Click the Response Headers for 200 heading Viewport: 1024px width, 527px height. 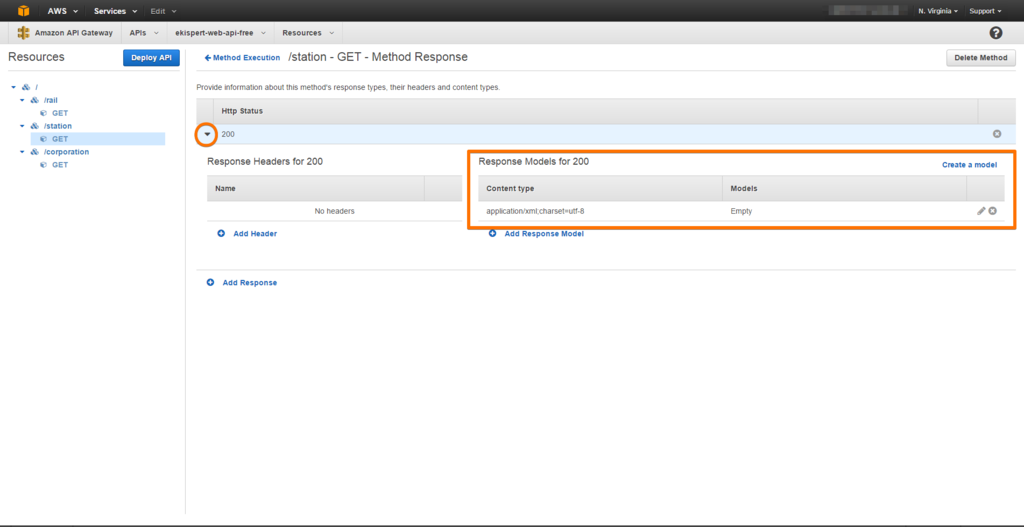(x=264, y=161)
